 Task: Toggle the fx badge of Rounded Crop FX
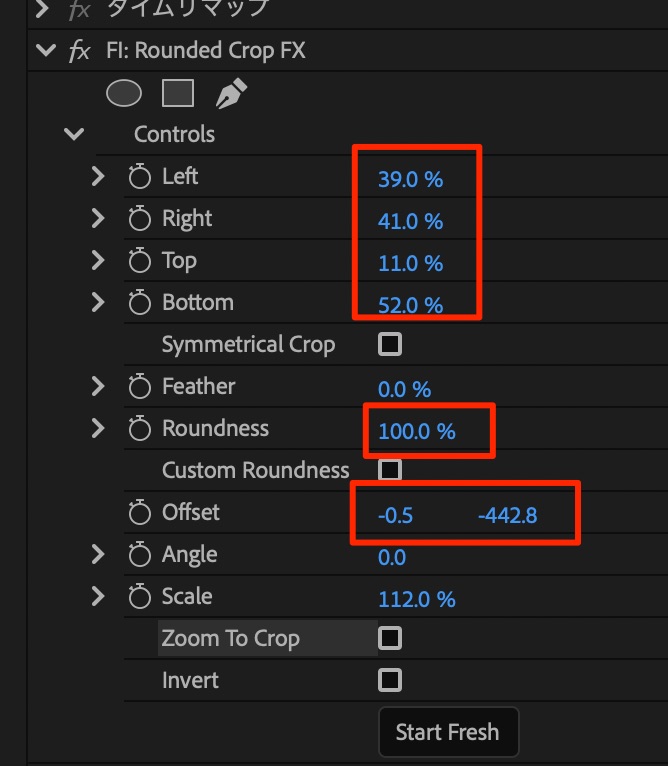79,51
